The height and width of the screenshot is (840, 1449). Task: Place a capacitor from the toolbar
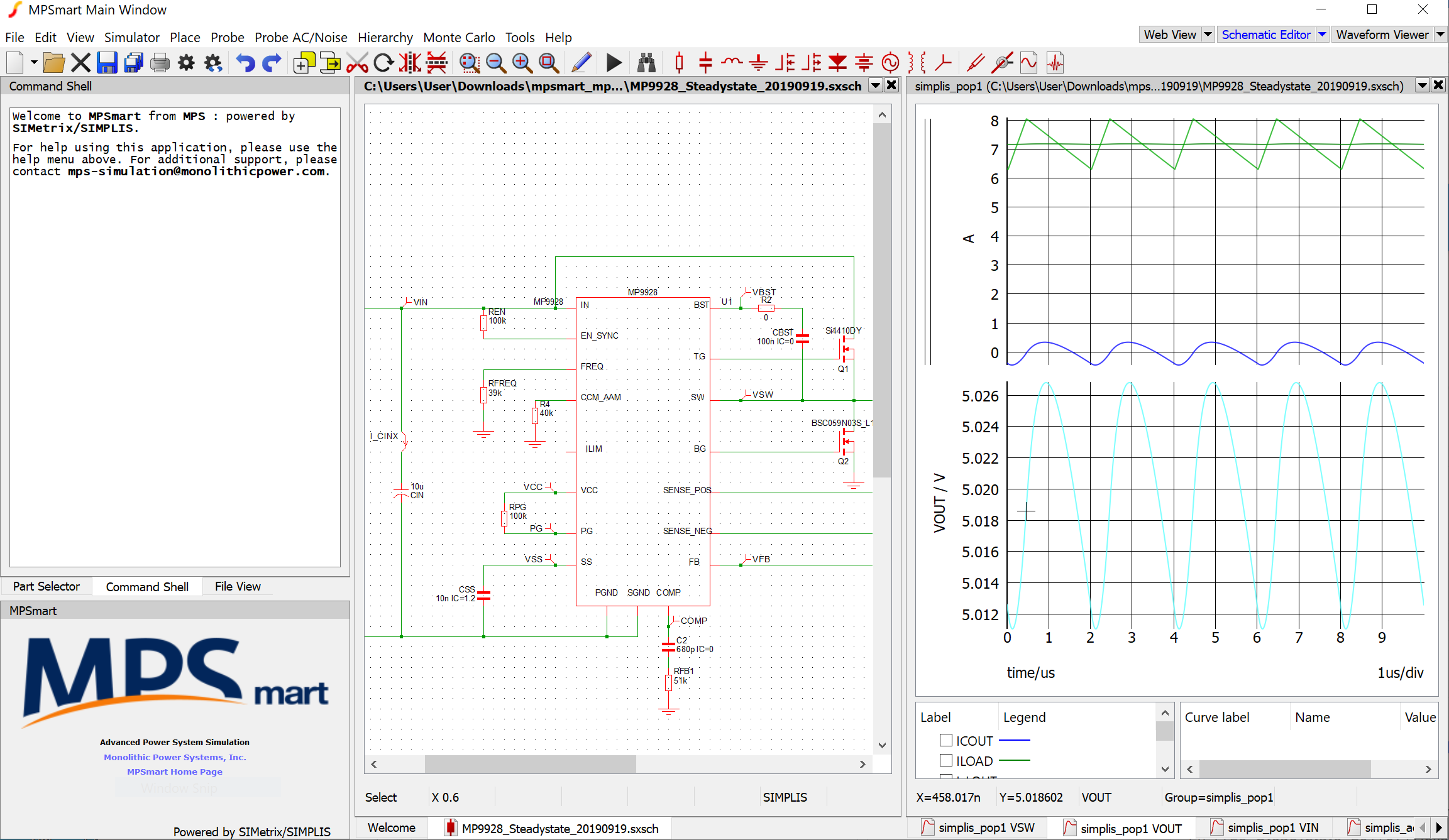coord(705,63)
